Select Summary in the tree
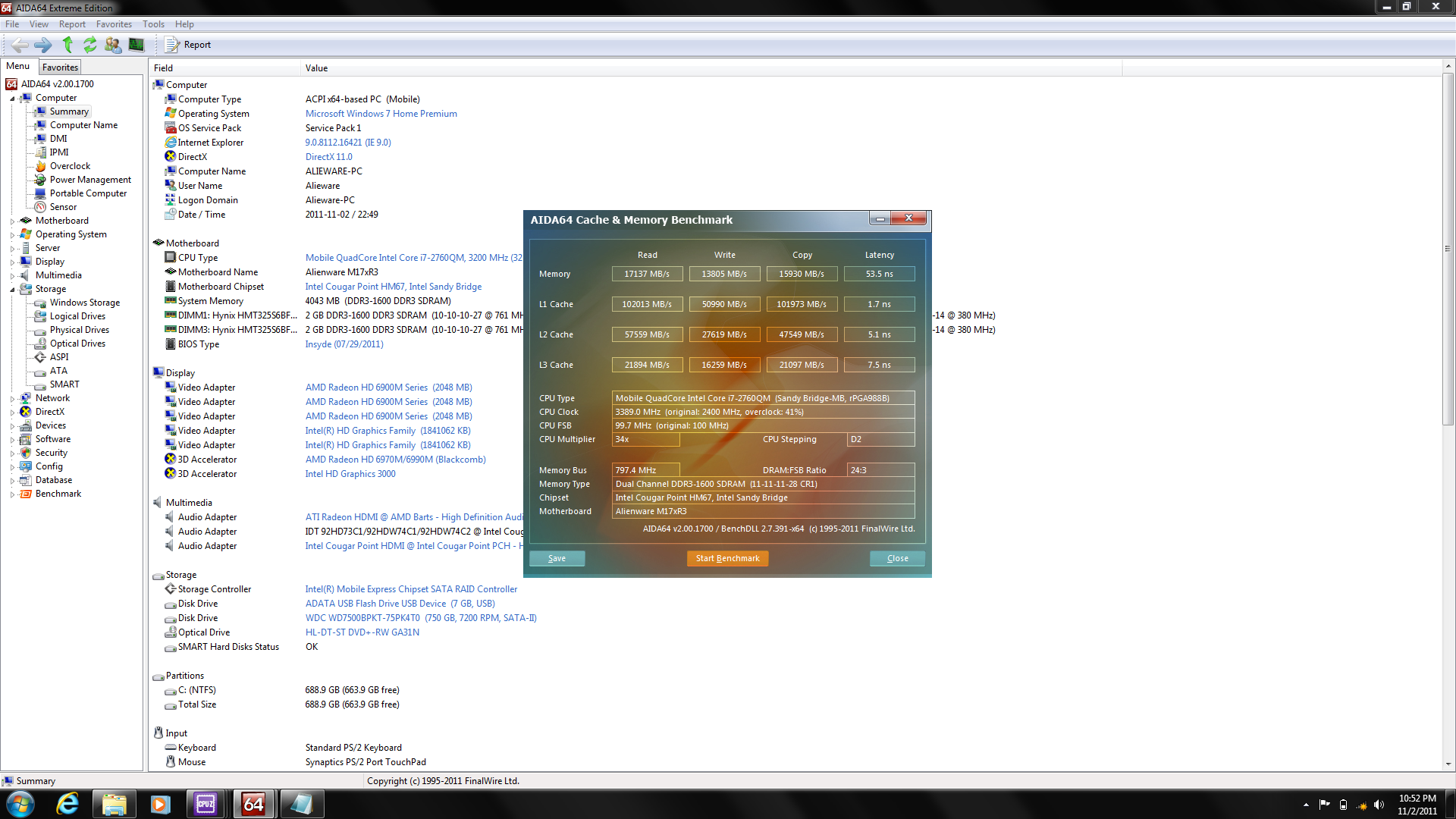Screen dimensions: 1456x819 point(69,111)
